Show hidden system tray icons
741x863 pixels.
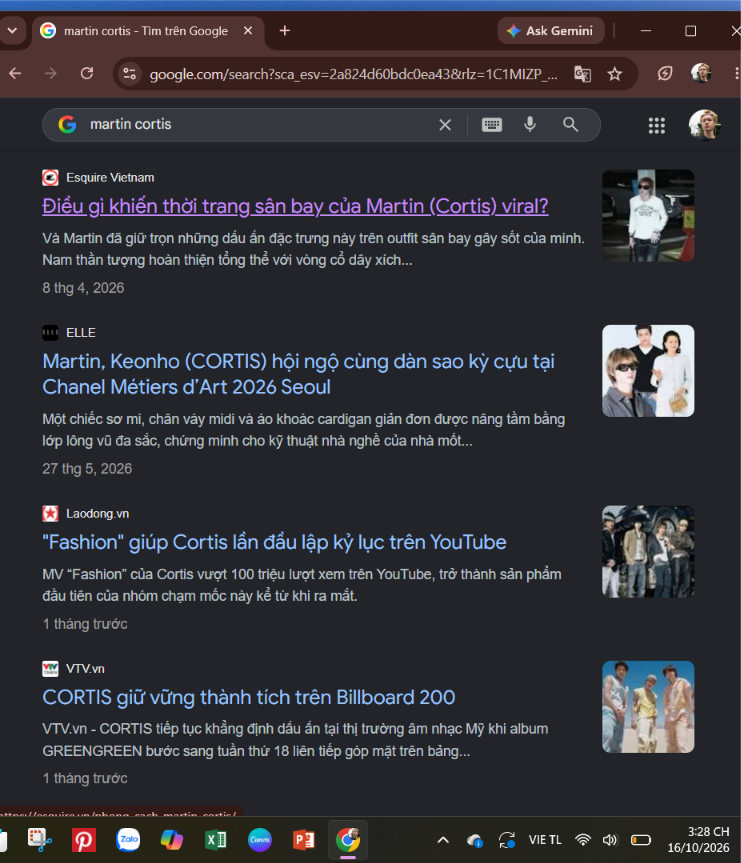coord(443,840)
